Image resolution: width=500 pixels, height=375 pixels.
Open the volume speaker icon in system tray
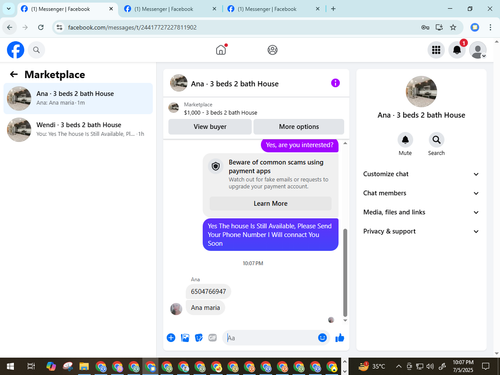[430, 367]
